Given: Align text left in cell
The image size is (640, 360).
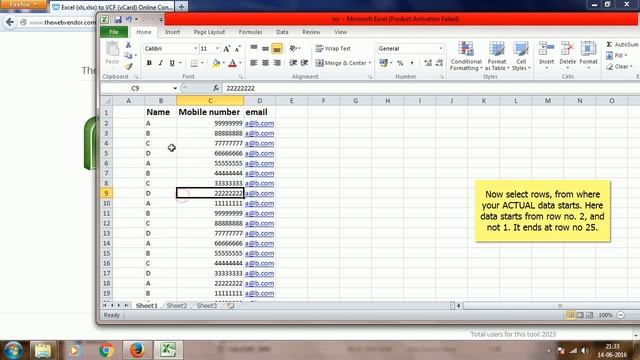Looking at the screenshot, I should click(x=253, y=63).
